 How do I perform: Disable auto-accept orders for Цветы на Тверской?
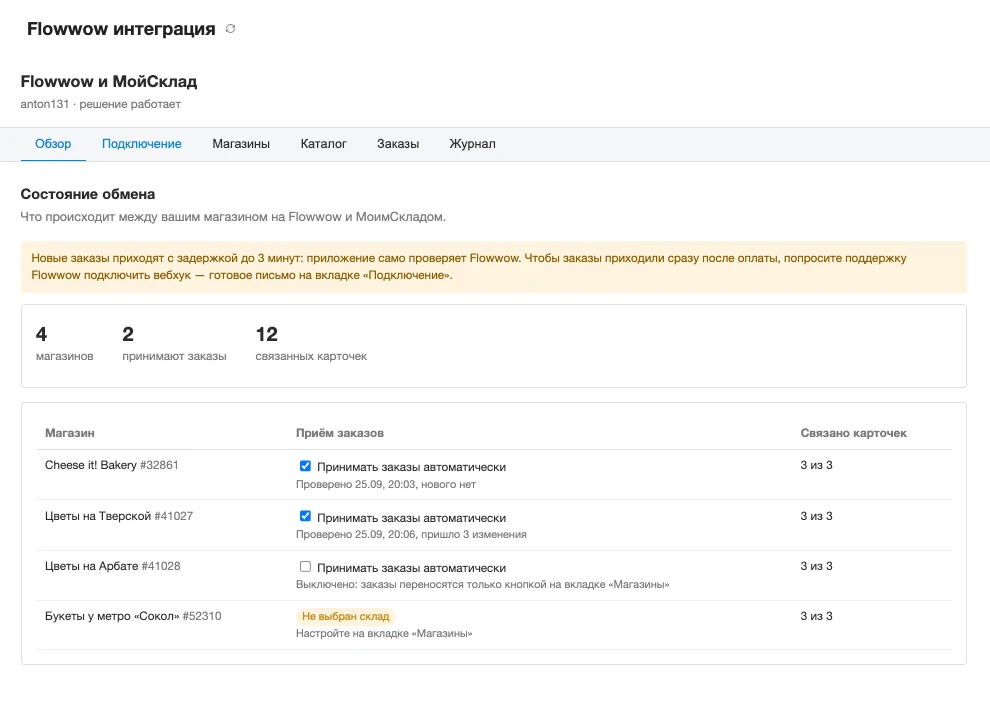305,516
